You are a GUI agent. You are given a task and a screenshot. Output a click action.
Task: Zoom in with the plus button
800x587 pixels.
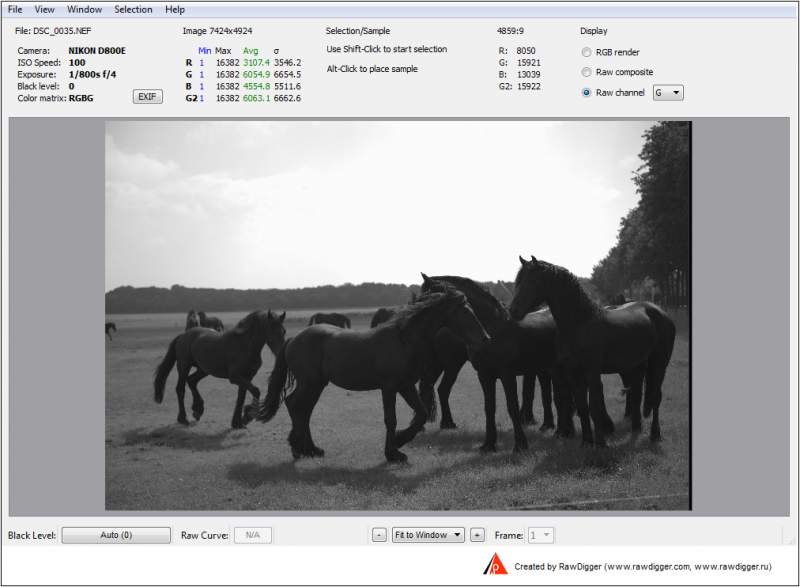[x=477, y=535]
